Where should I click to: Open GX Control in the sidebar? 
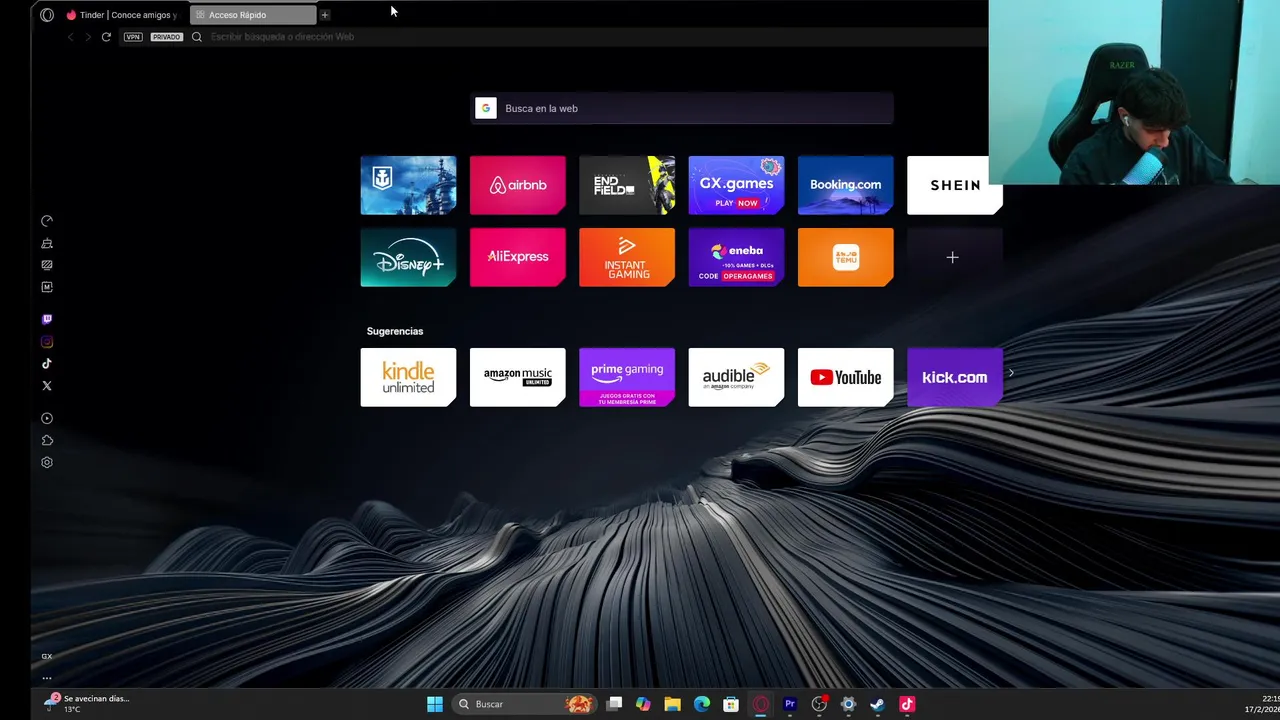coord(47,221)
